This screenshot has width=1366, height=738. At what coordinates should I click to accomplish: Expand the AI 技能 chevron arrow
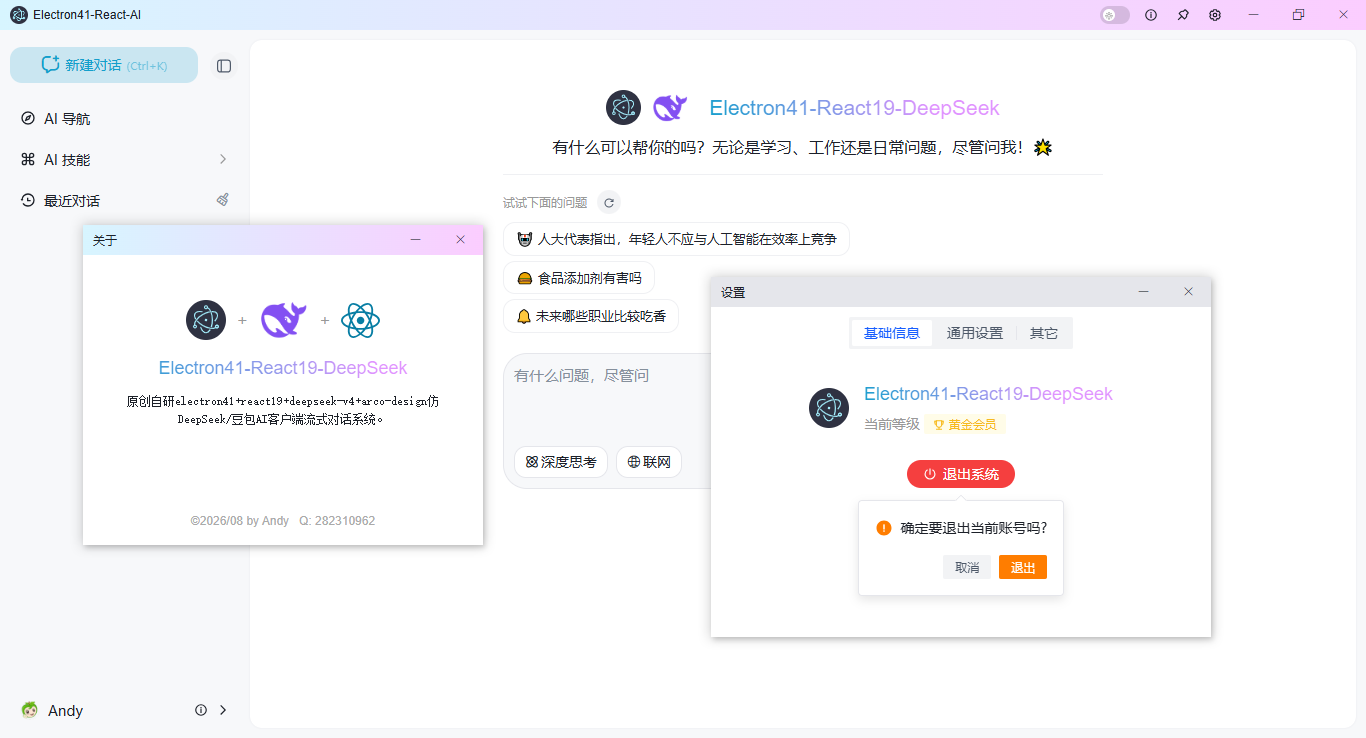(223, 159)
